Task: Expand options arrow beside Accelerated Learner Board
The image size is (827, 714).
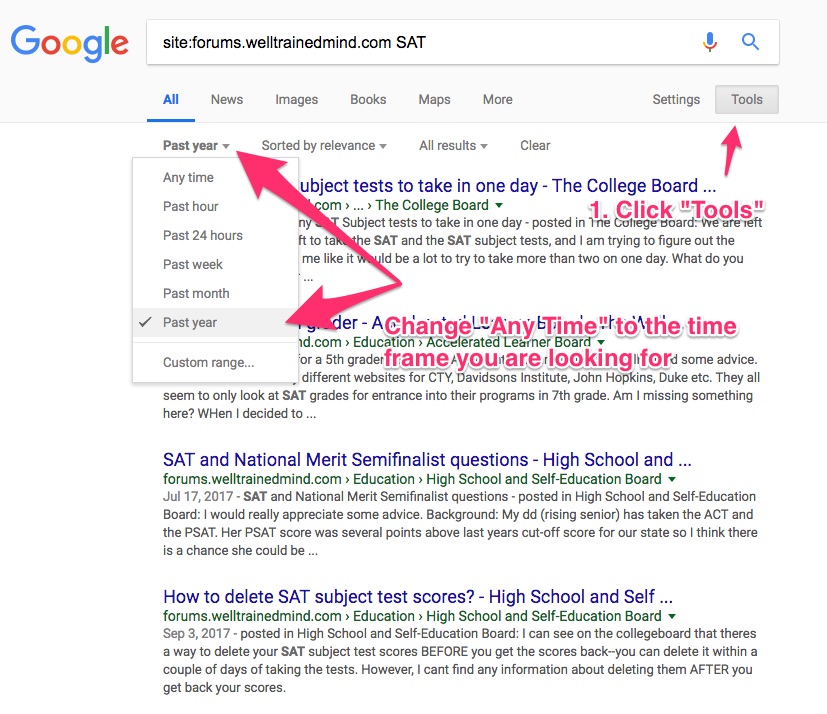Action: coord(601,342)
